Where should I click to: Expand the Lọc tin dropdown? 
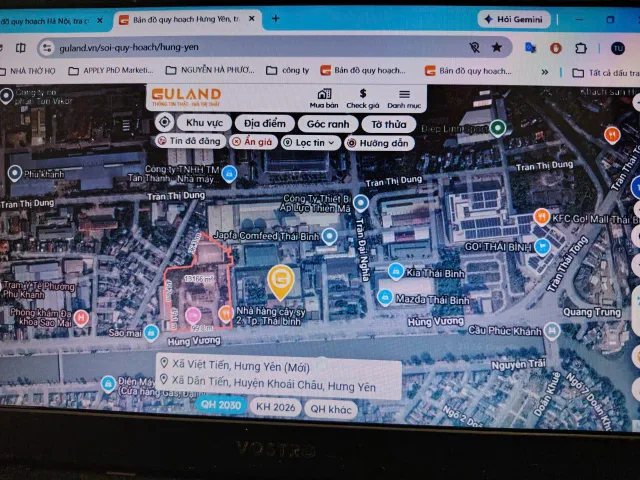311,142
